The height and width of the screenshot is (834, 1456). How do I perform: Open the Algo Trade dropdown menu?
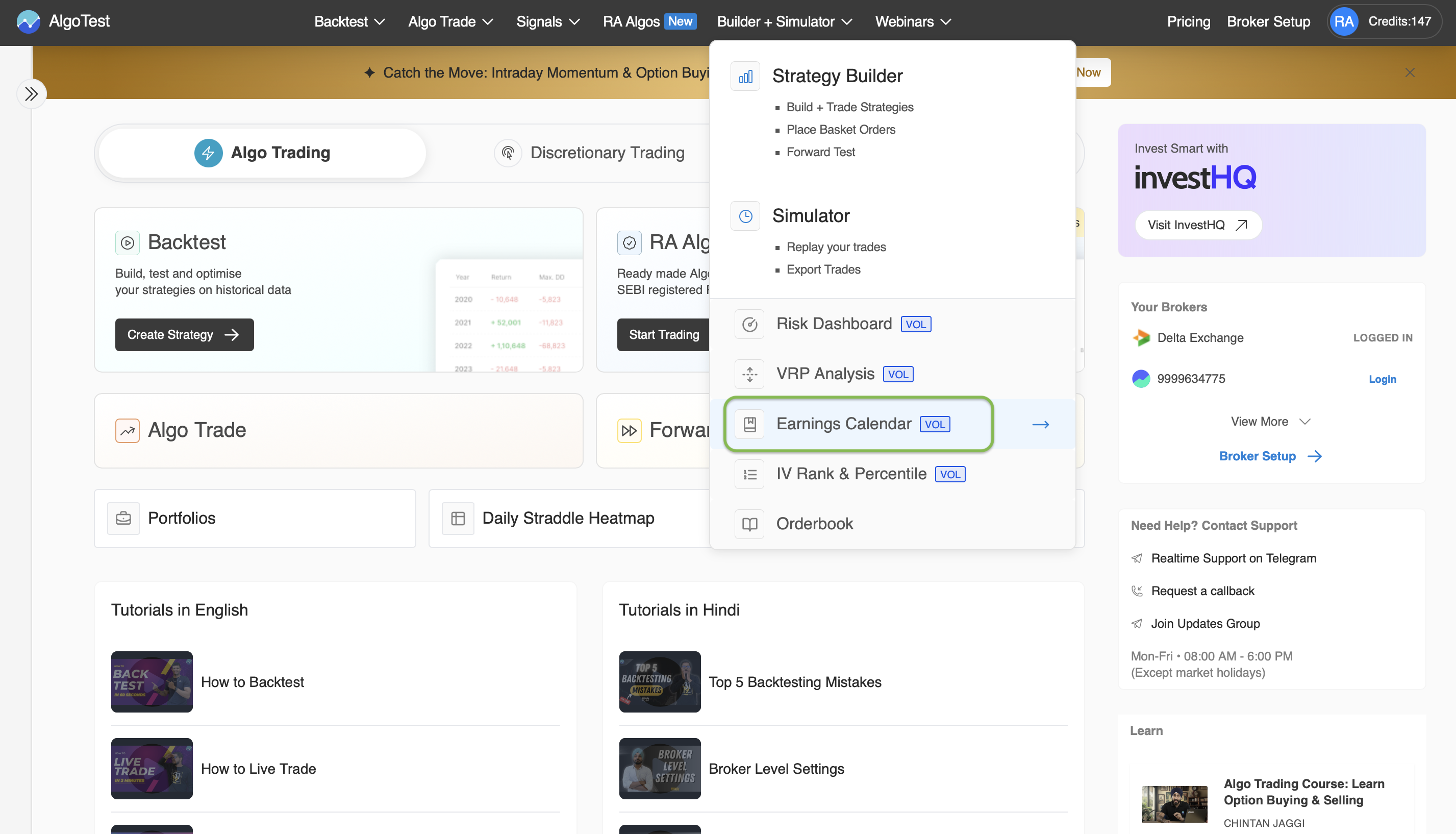[450, 22]
